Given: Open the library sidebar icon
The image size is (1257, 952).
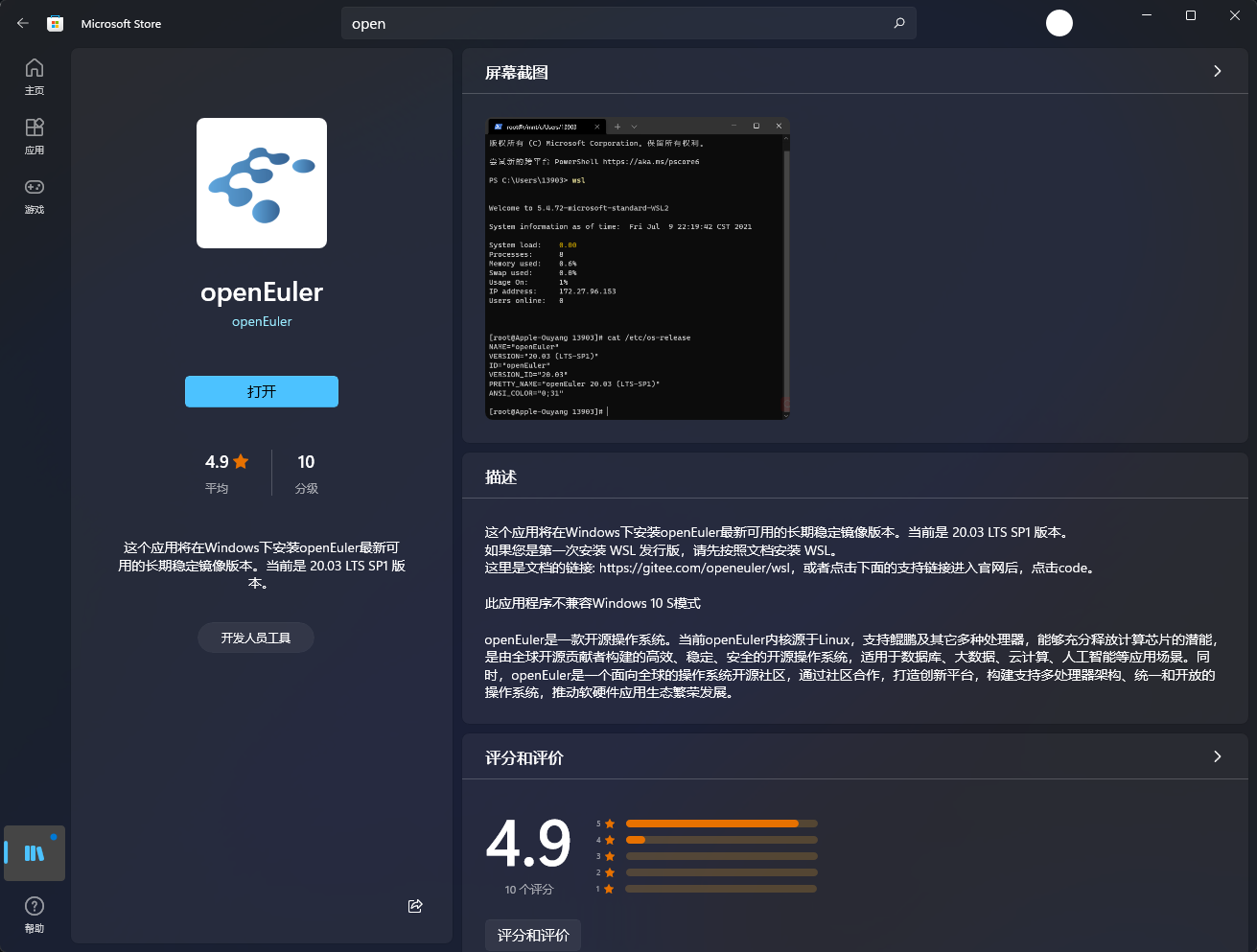Looking at the screenshot, I should (x=35, y=853).
